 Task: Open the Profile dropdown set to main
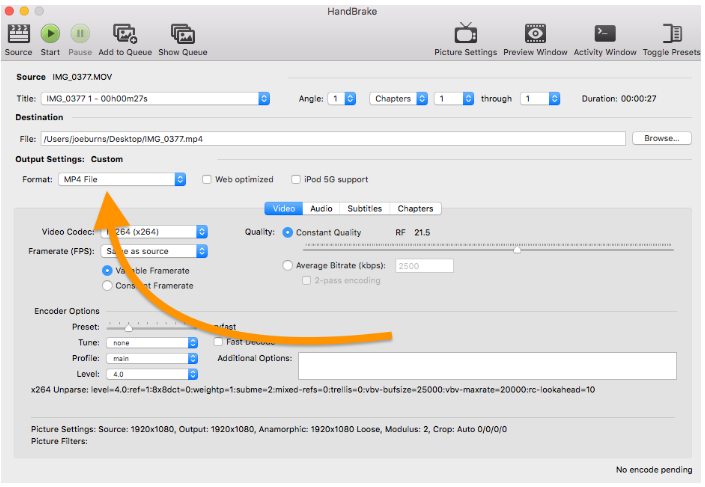152,358
